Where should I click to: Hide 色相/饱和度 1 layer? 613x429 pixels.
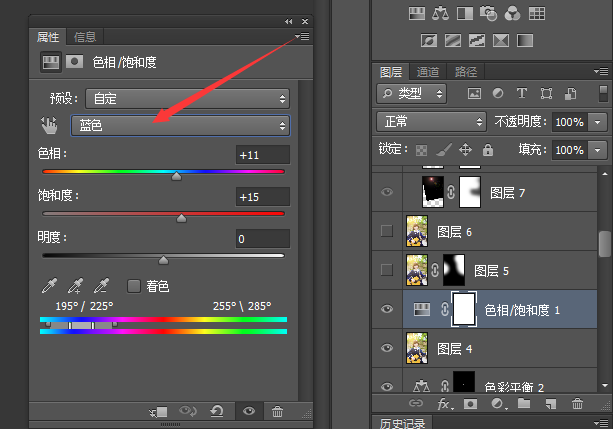click(387, 309)
